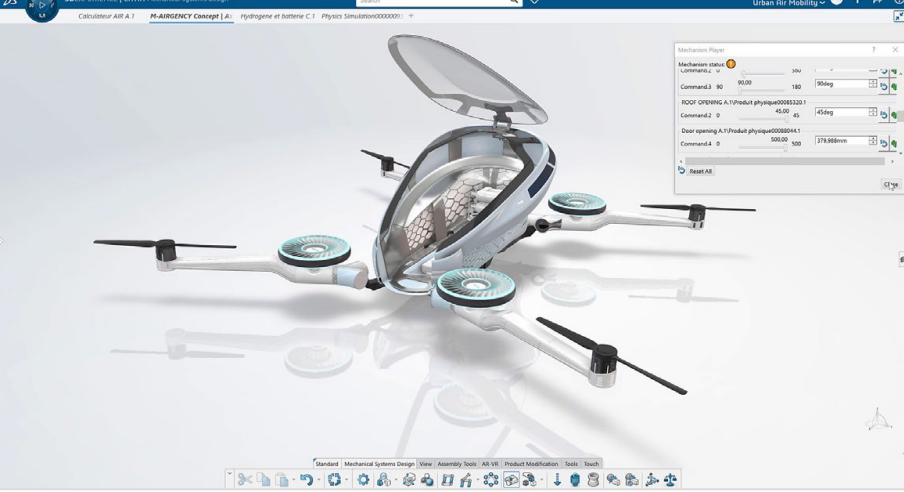Select the blue downward arrow tool
The height and width of the screenshot is (492, 904).
(x=557, y=479)
